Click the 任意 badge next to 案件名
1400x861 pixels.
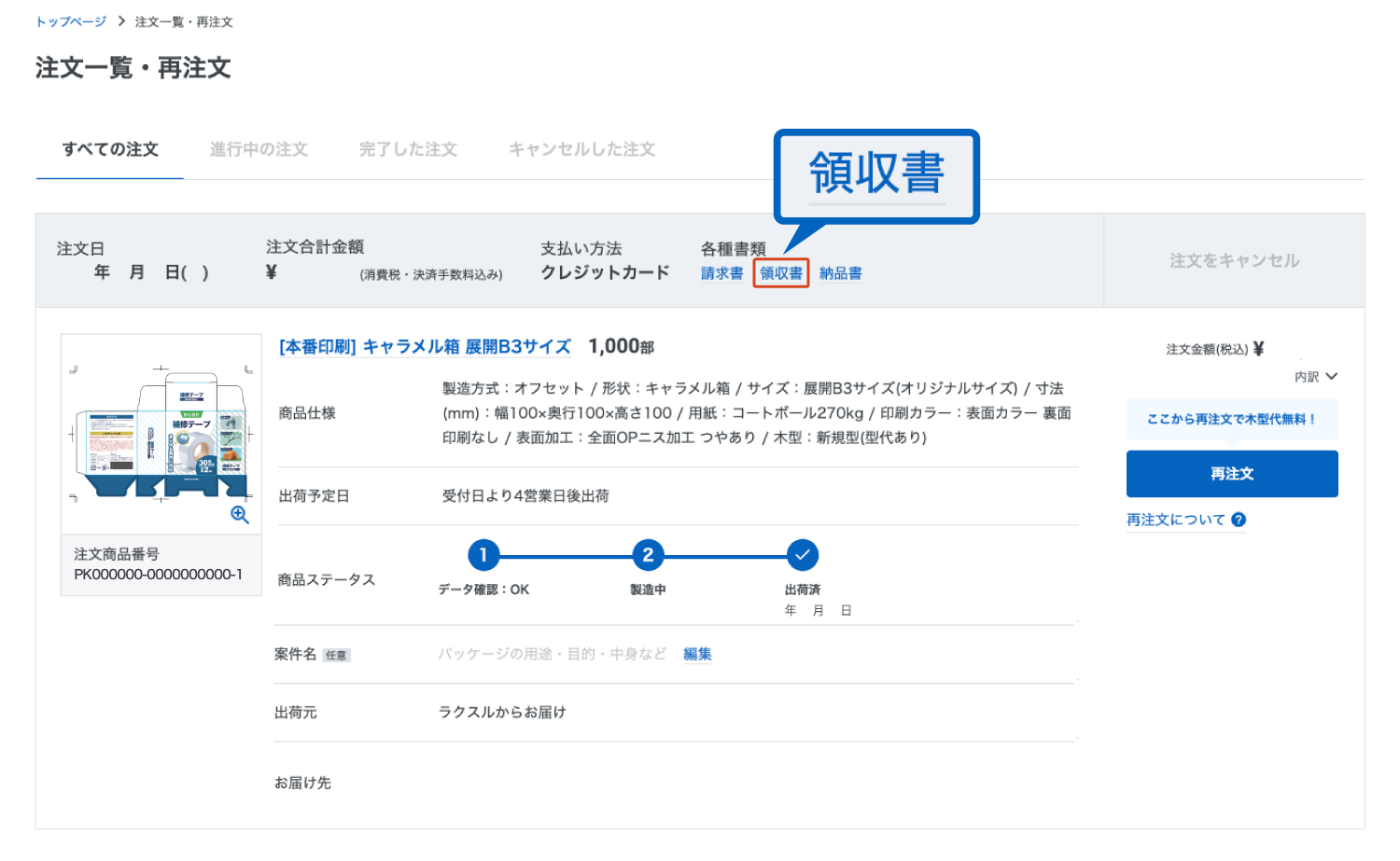tap(336, 655)
